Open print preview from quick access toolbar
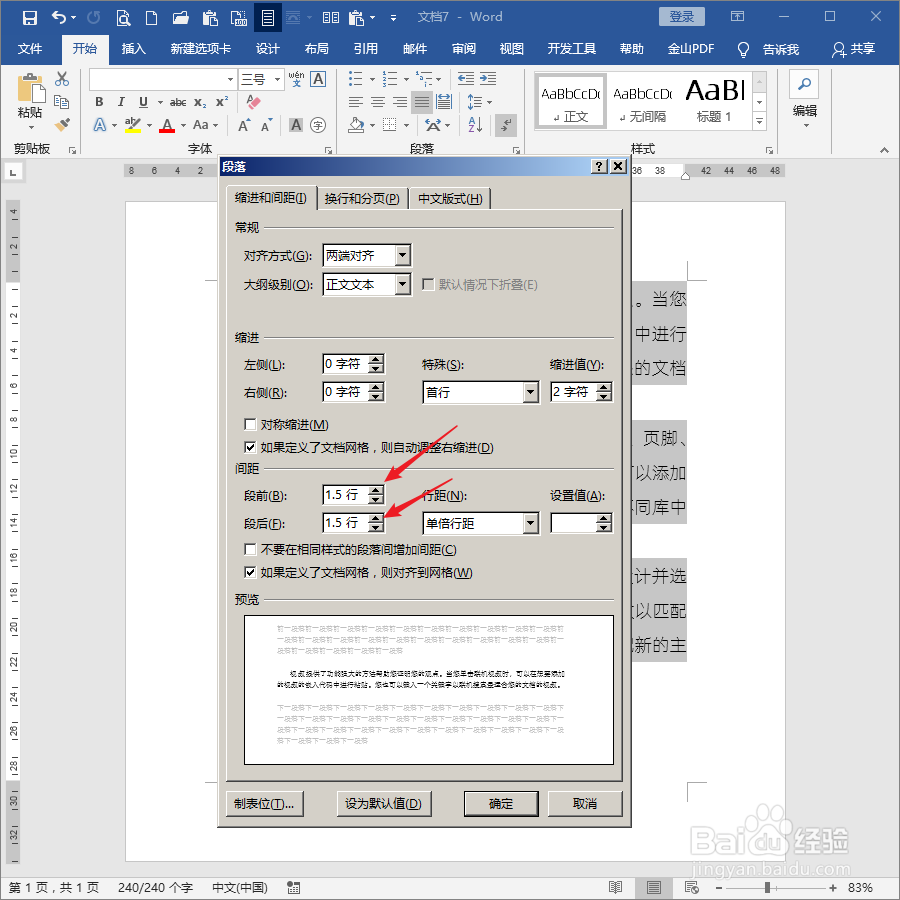Viewport: 900px width, 900px height. click(123, 18)
